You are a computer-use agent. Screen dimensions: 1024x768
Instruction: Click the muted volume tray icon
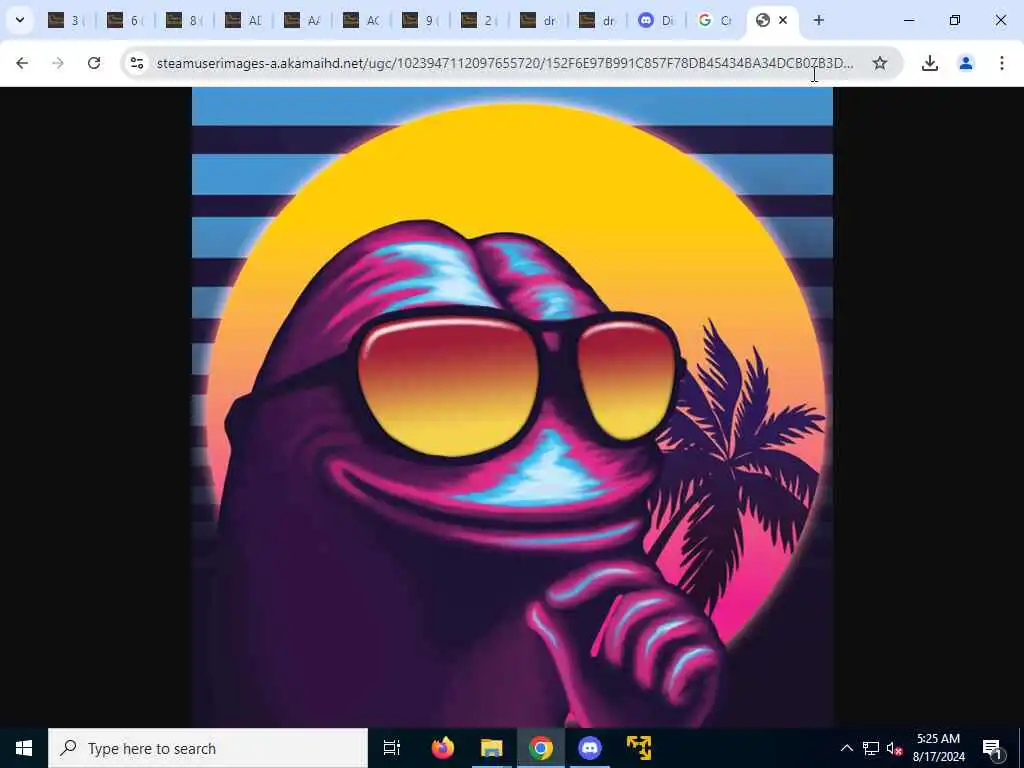pyautogui.click(x=894, y=748)
